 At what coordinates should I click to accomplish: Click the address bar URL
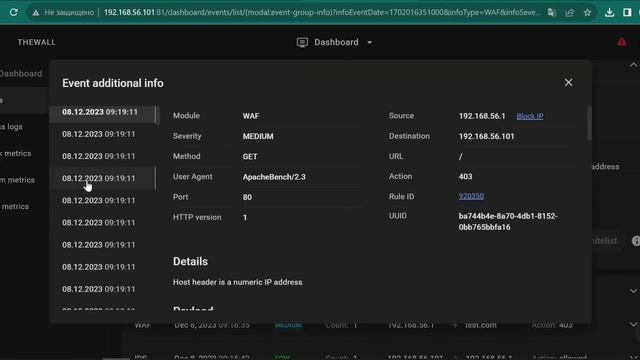(322, 12)
